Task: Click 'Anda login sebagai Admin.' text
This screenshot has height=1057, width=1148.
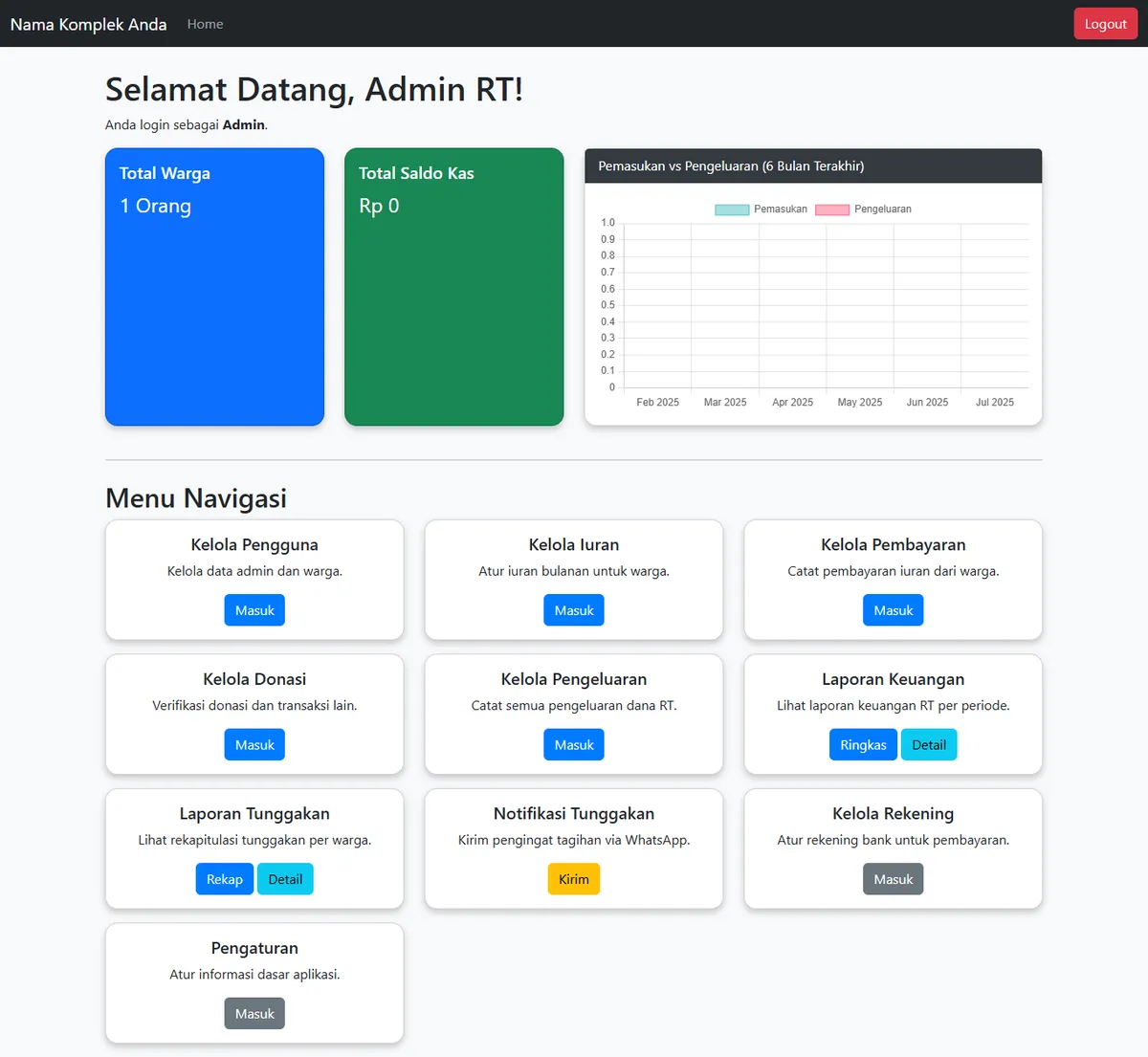Action: pyautogui.click(x=187, y=125)
